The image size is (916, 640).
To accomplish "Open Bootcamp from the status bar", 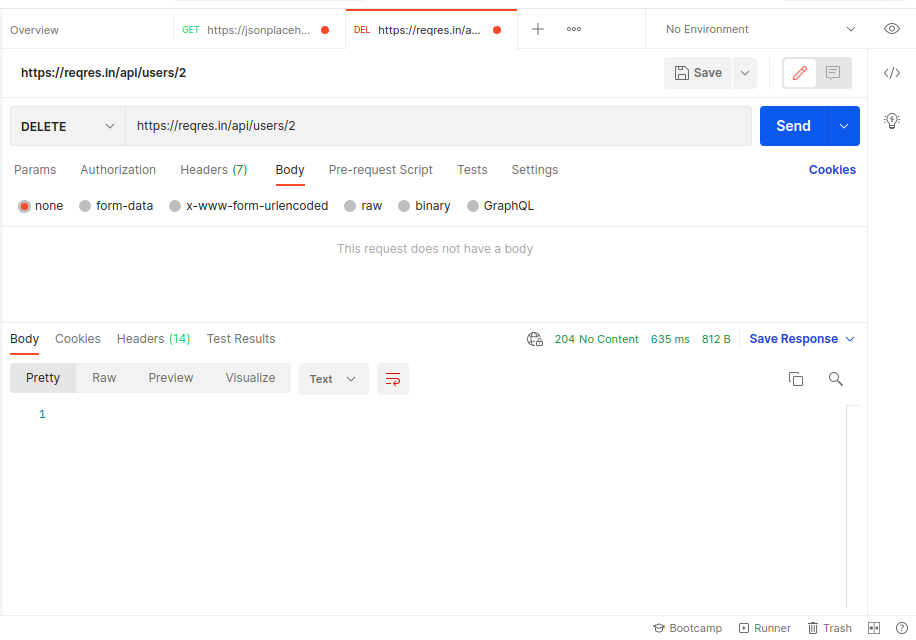I will [687, 628].
